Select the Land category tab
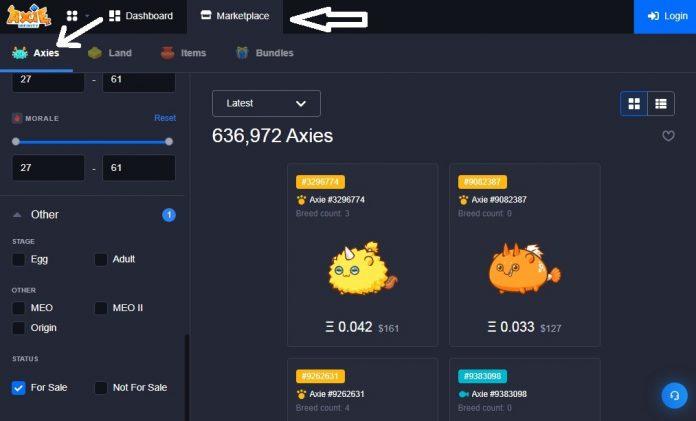The width and height of the screenshot is (696, 421). 110,53
